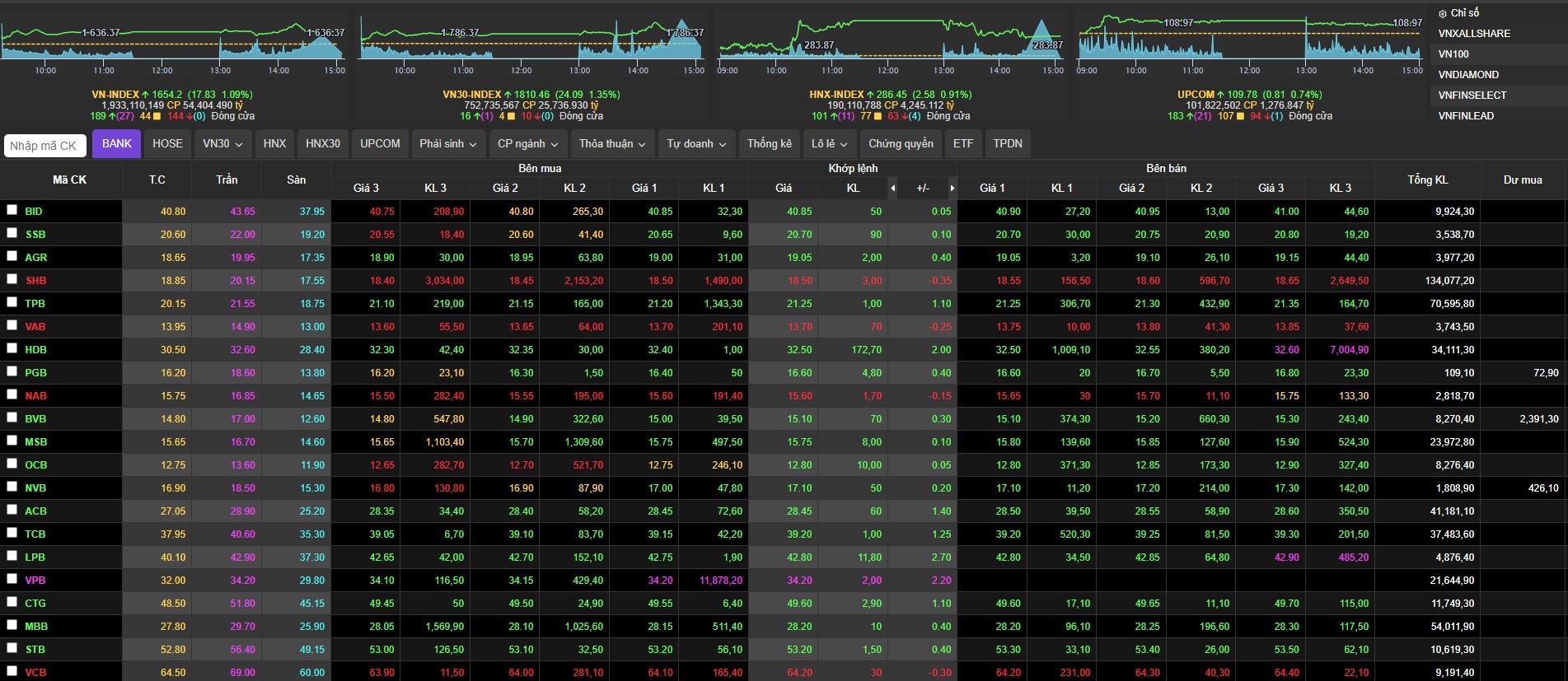Image resolution: width=1568 pixels, height=681 pixels.
Task: Click the TCB ticker symbol
Action: coord(35,534)
